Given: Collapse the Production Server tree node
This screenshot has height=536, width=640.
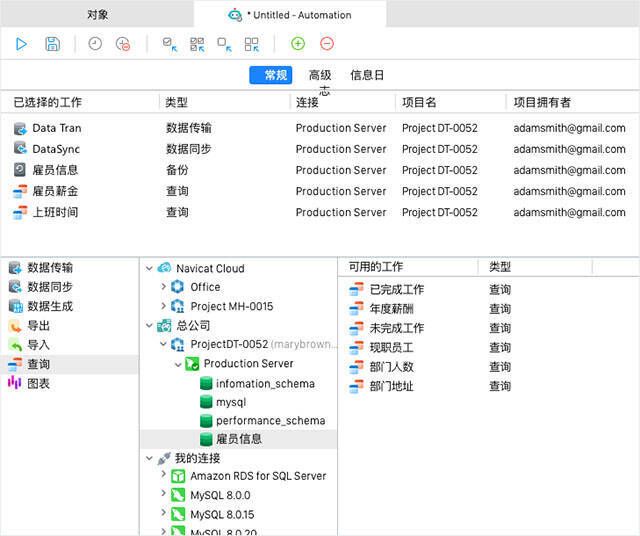Looking at the screenshot, I should point(178,364).
